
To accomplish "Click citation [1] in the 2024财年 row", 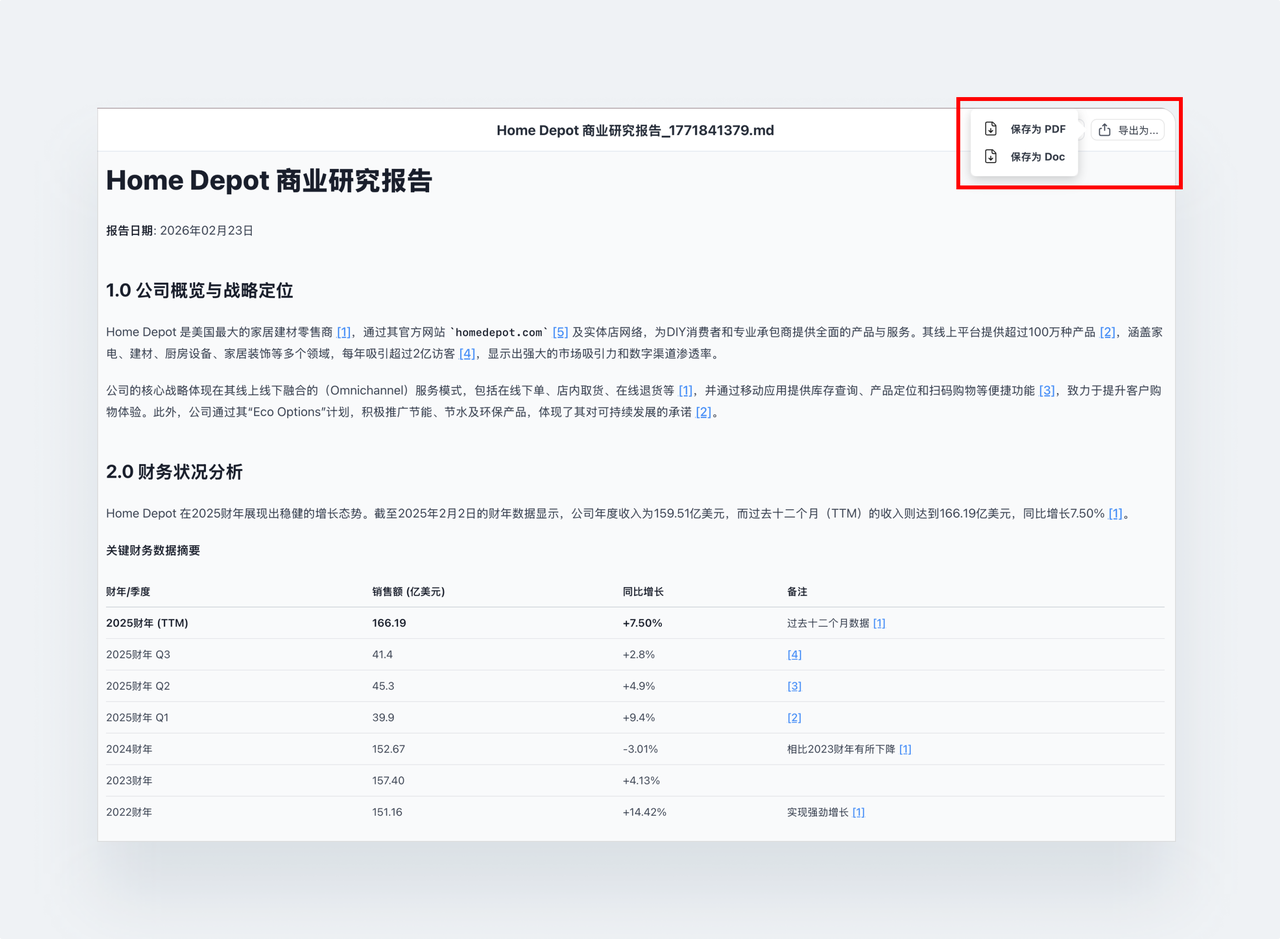I will pos(905,749).
